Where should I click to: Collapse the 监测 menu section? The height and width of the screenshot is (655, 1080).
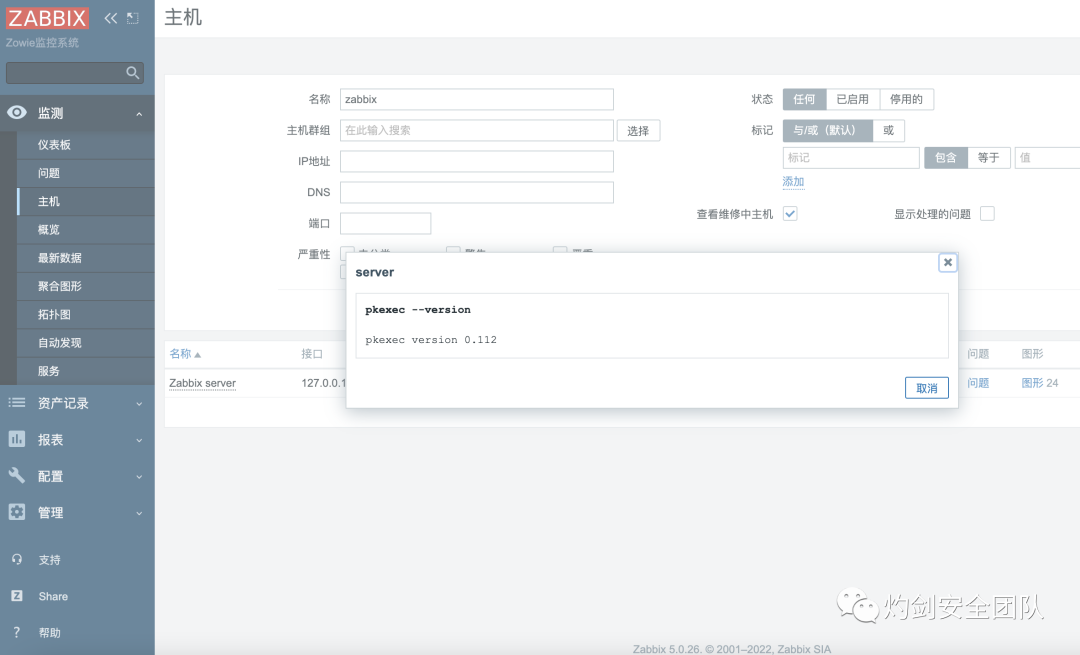[139, 114]
